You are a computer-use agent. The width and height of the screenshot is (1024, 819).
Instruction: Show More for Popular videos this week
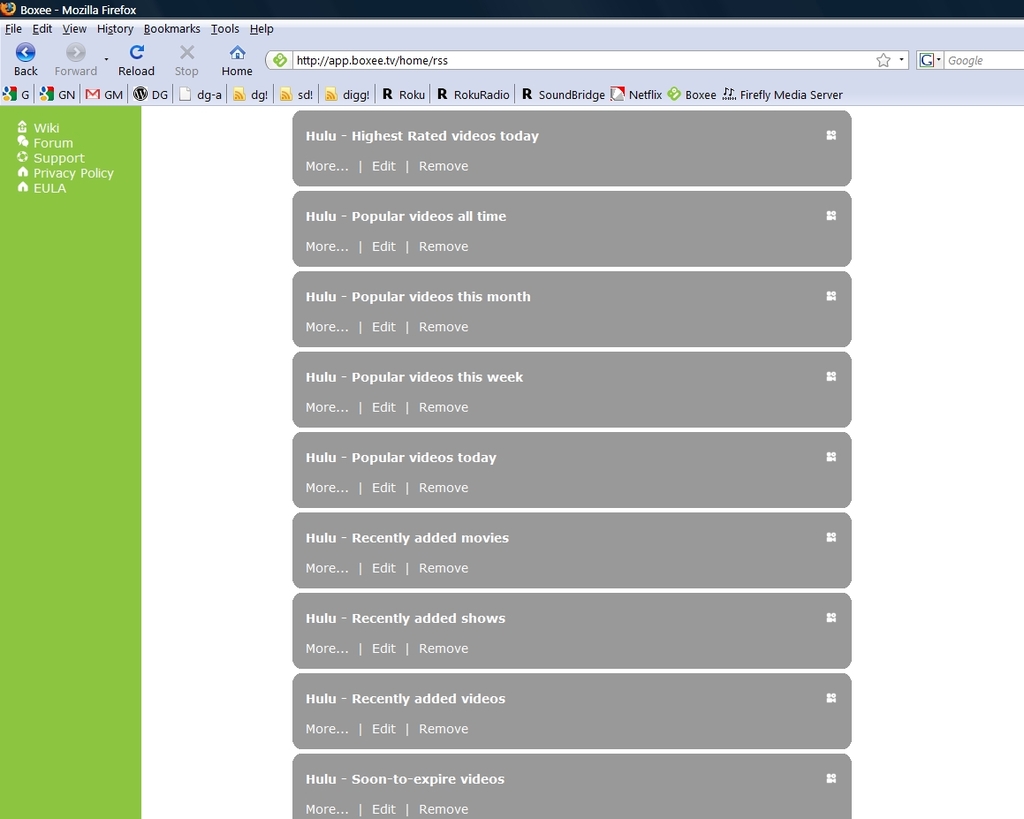(x=327, y=407)
